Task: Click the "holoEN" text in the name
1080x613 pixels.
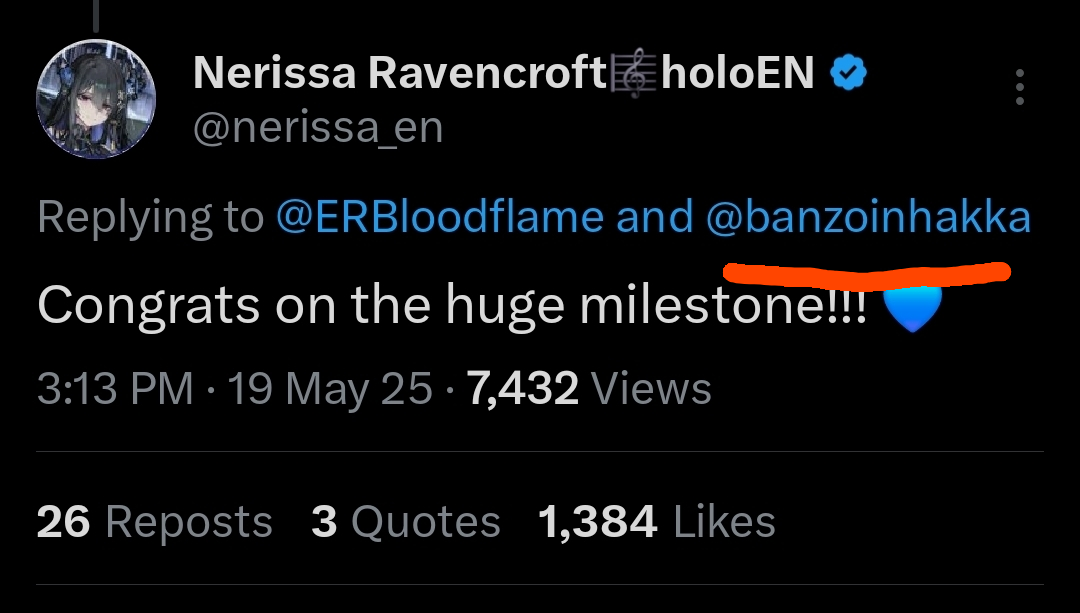Action: (x=738, y=73)
